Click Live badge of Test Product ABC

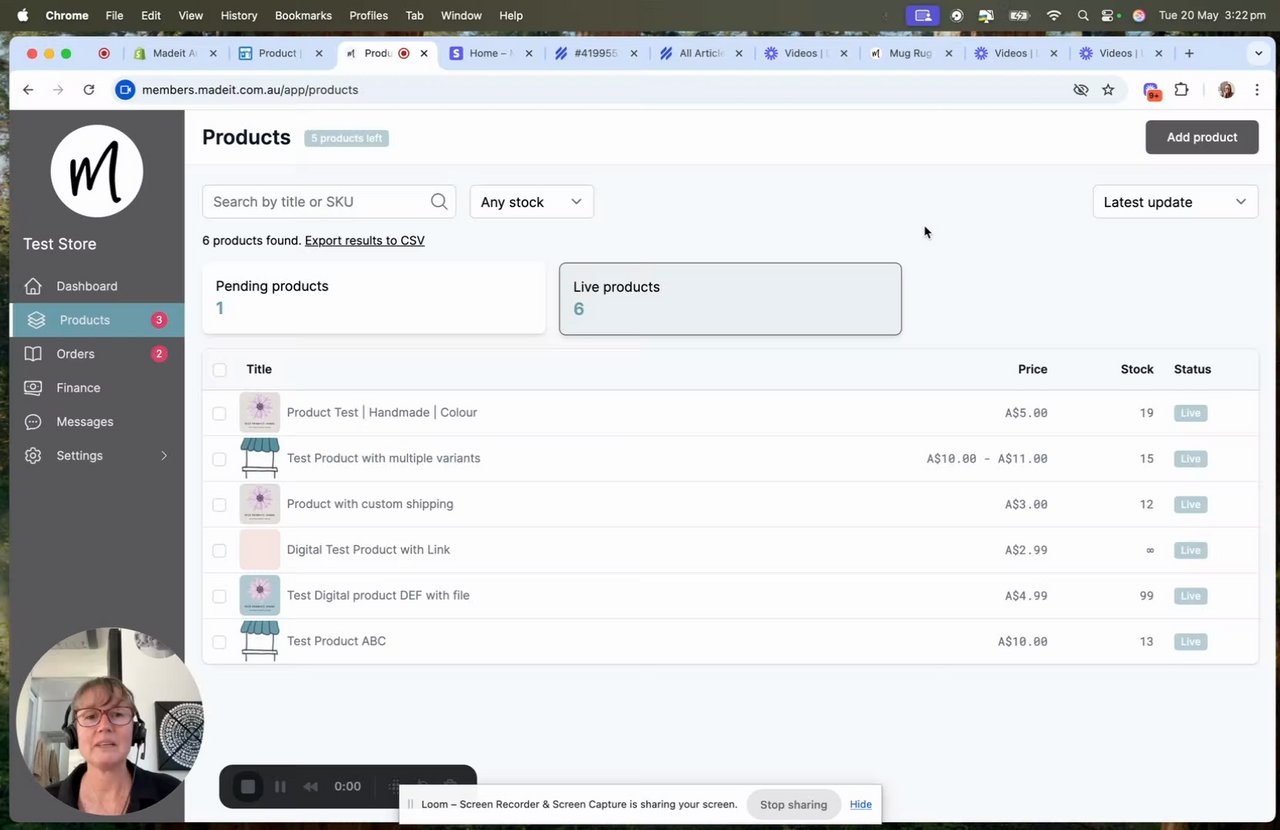pos(1190,642)
